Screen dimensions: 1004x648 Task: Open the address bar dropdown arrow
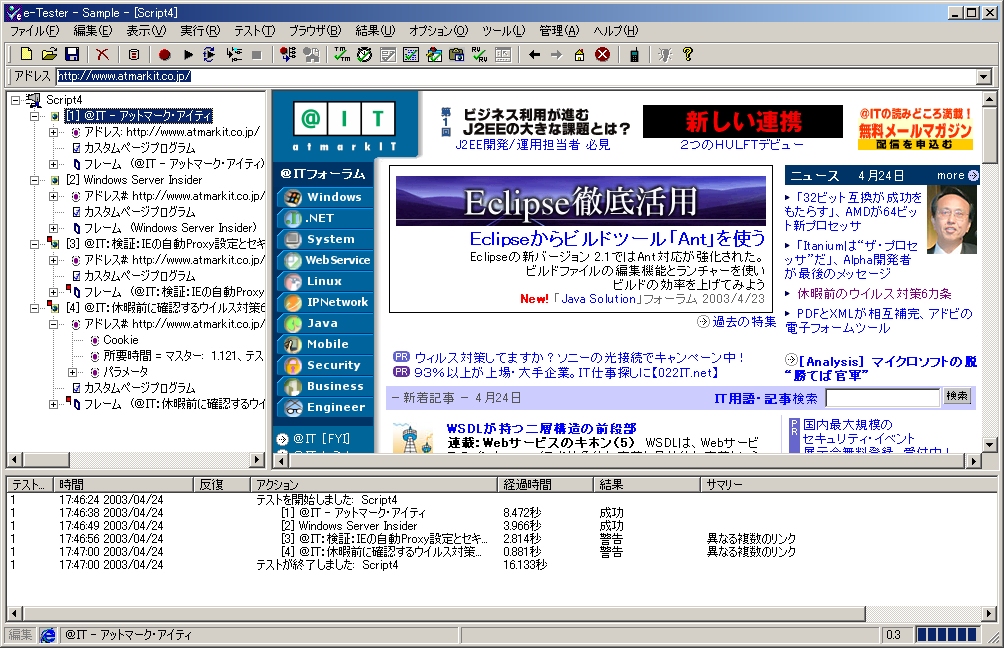click(x=984, y=77)
